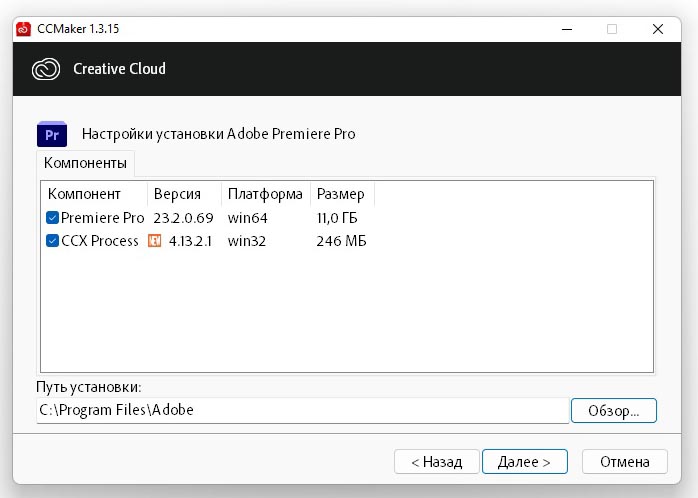Uncheck the Premiere Pro component checkbox
This screenshot has width=698, height=498.
tap(52, 218)
